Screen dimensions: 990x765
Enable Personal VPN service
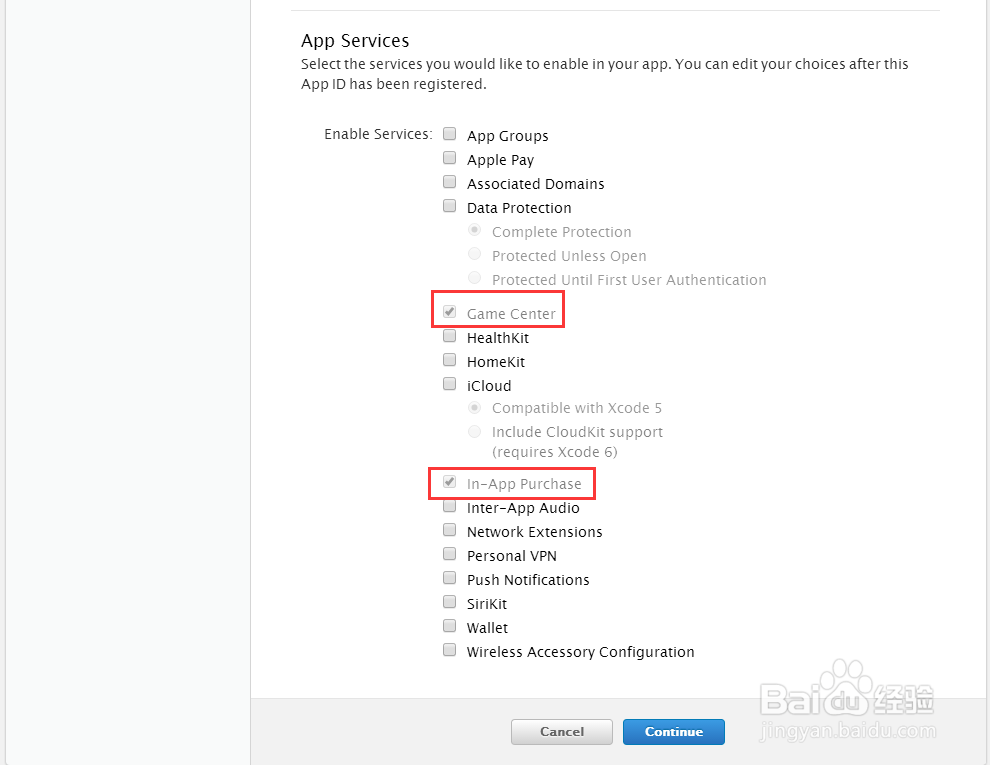450,554
